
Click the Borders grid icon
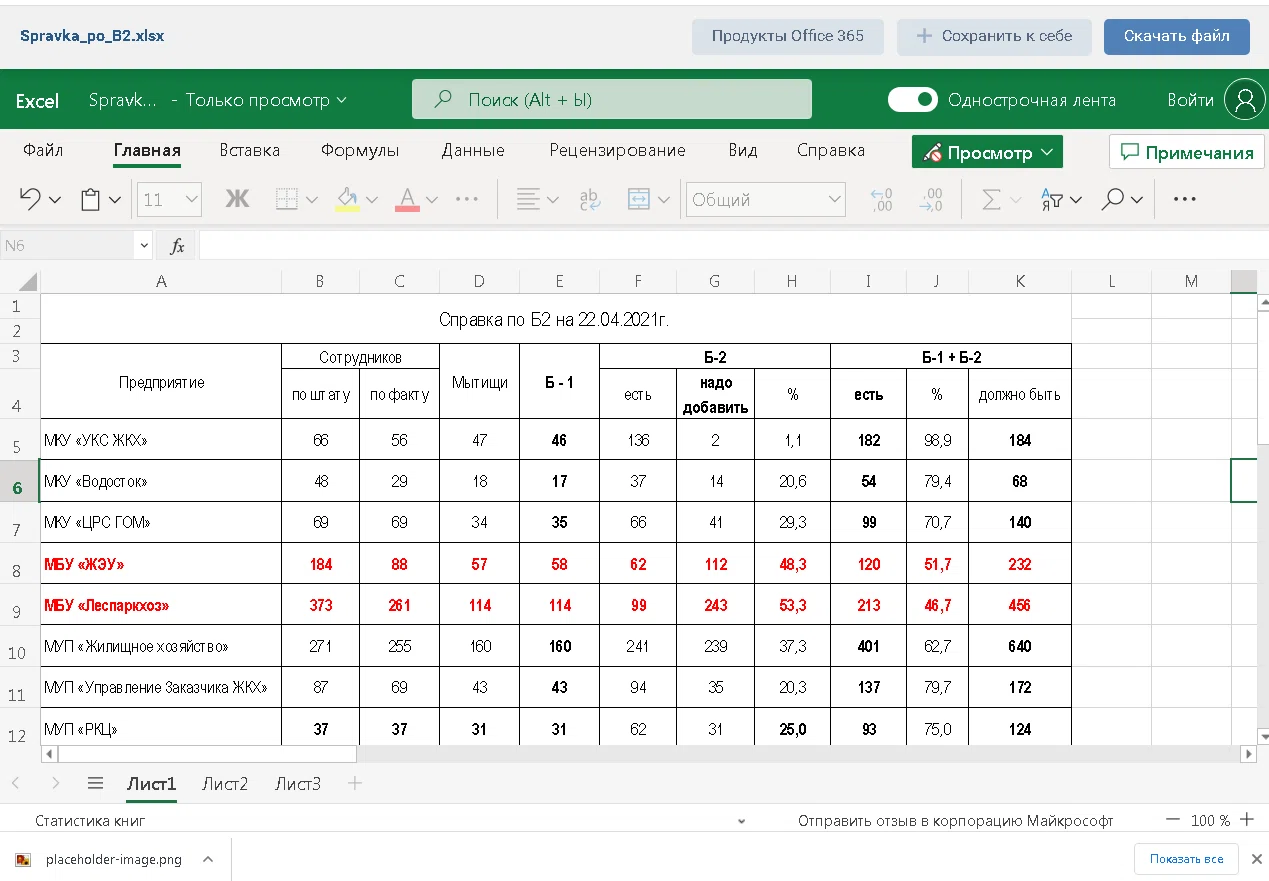[287, 199]
